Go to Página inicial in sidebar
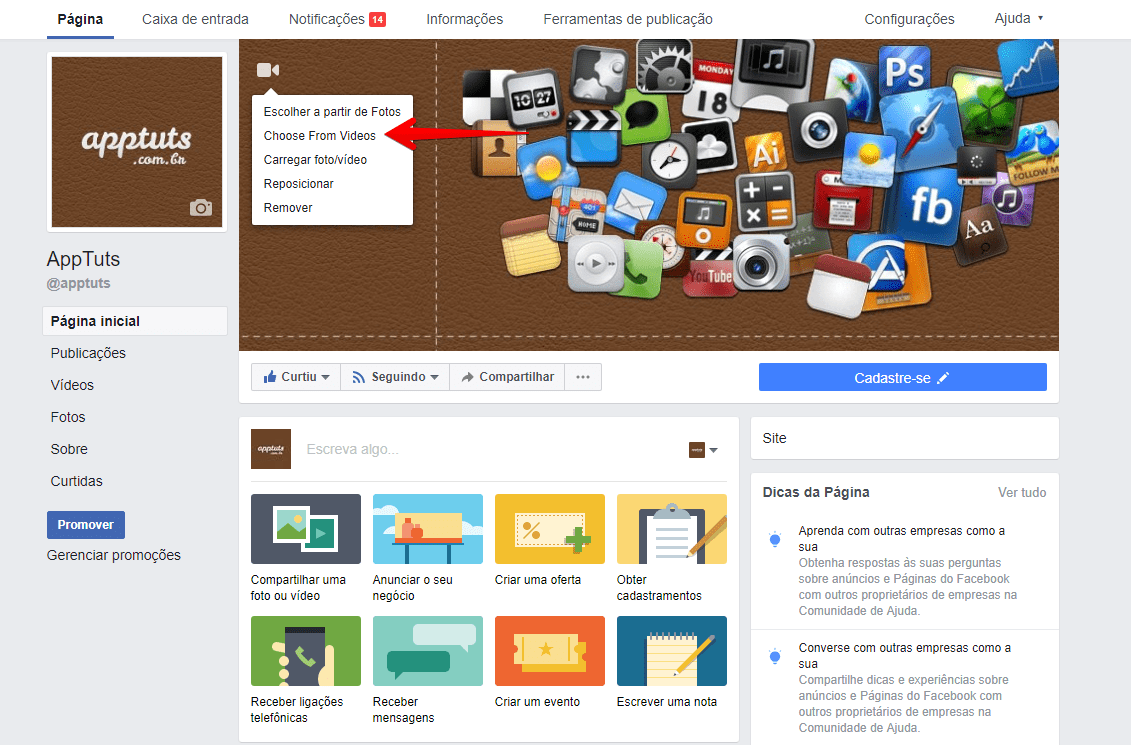The width and height of the screenshot is (1131, 745). tap(135, 321)
